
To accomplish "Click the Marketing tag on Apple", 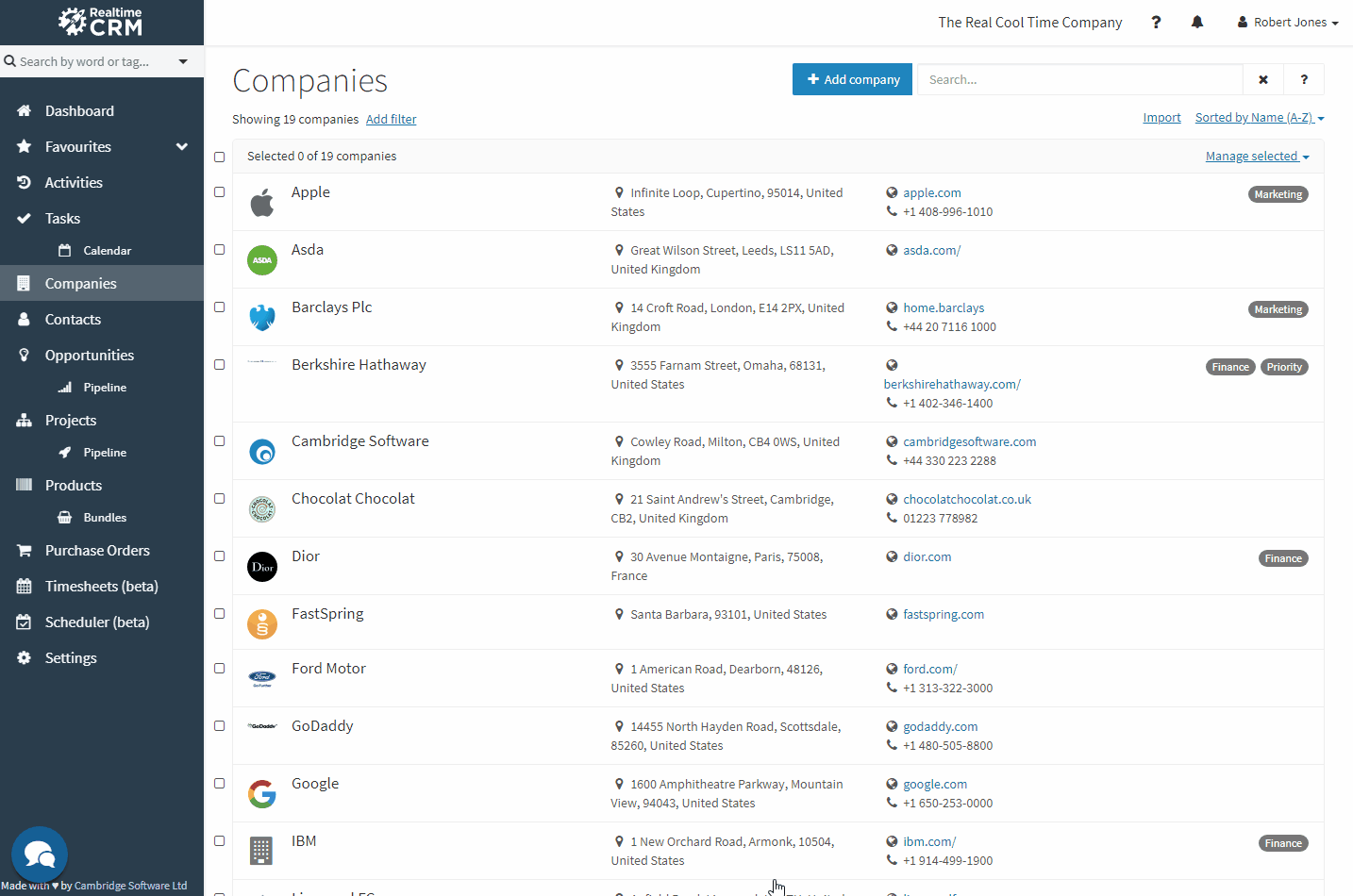I will 1278,194.
